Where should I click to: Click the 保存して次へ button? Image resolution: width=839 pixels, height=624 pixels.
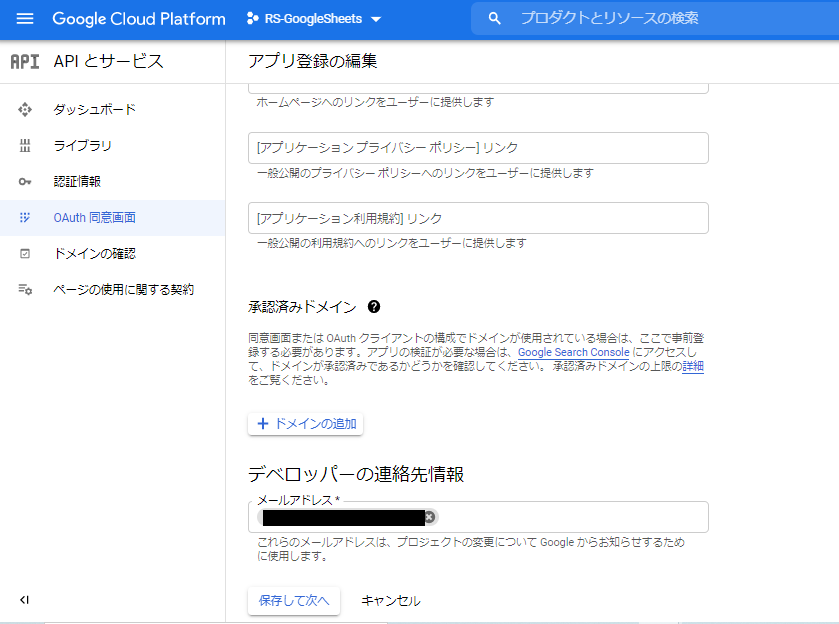294,600
